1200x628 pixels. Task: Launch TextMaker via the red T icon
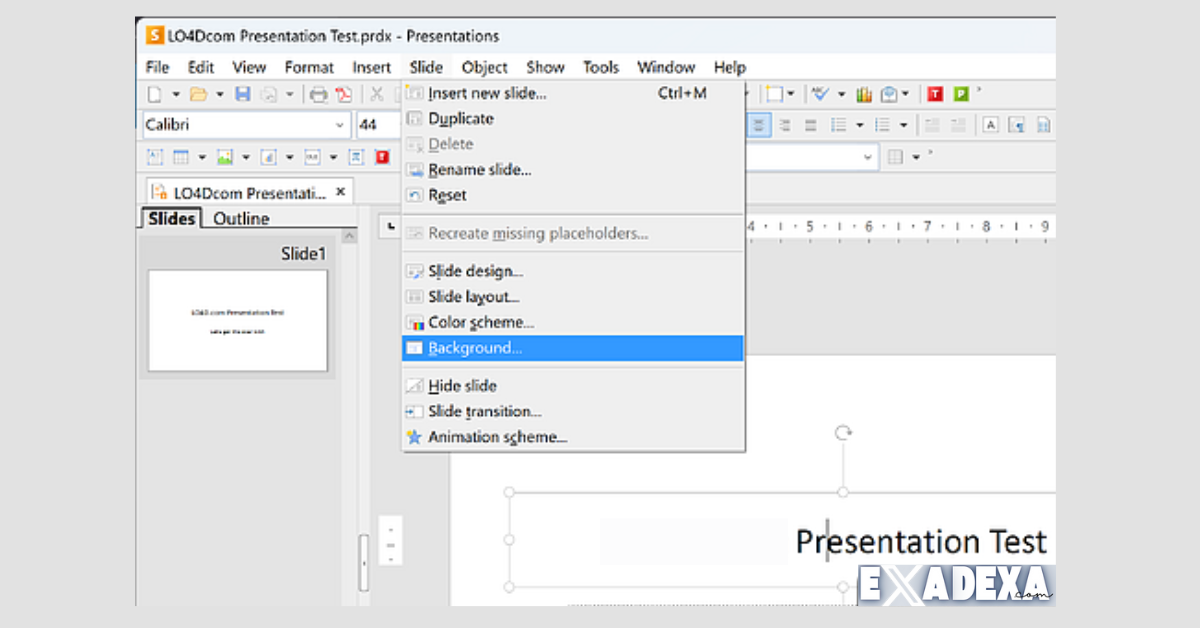[934, 93]
